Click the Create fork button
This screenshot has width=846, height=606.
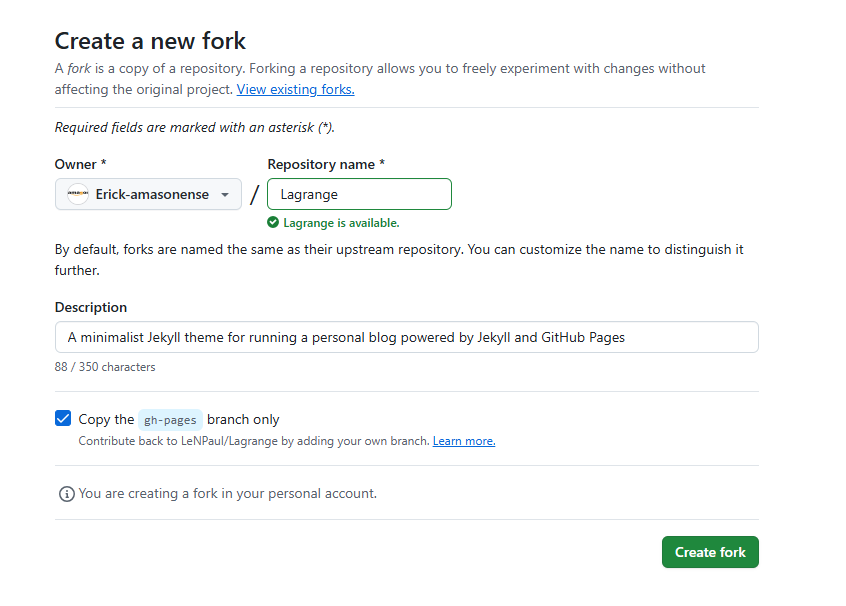[x=710, y=552]
